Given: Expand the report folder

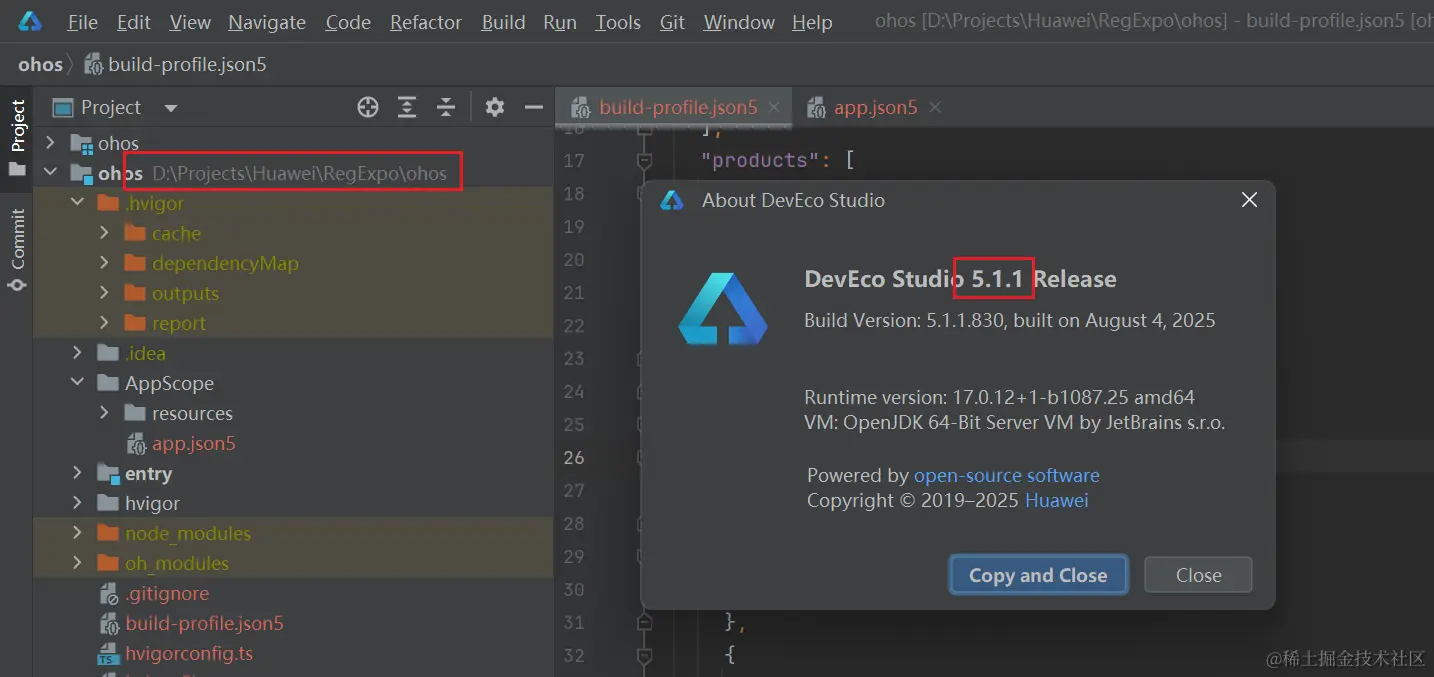Looking at the screenshot, I should coord(104,323).
